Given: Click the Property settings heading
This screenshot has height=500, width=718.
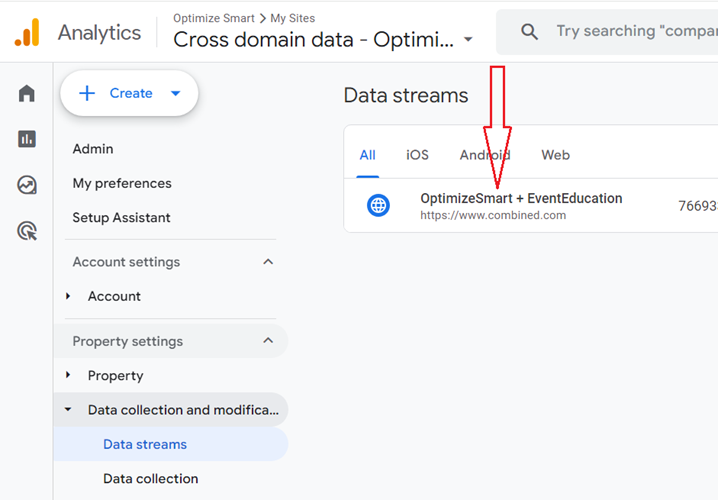Looking at the screenshot, I should click(128, 341).
